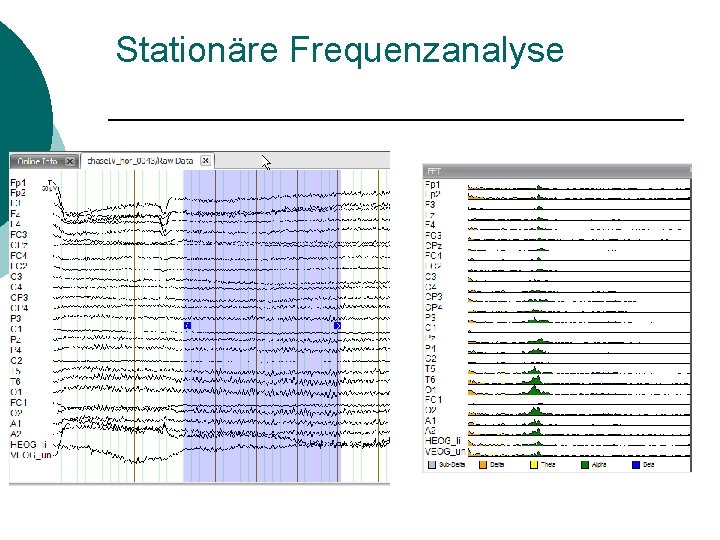Screen dimensions: 720x540
Task: Close the Raw Data tab
Action: (x=206, y=161)
